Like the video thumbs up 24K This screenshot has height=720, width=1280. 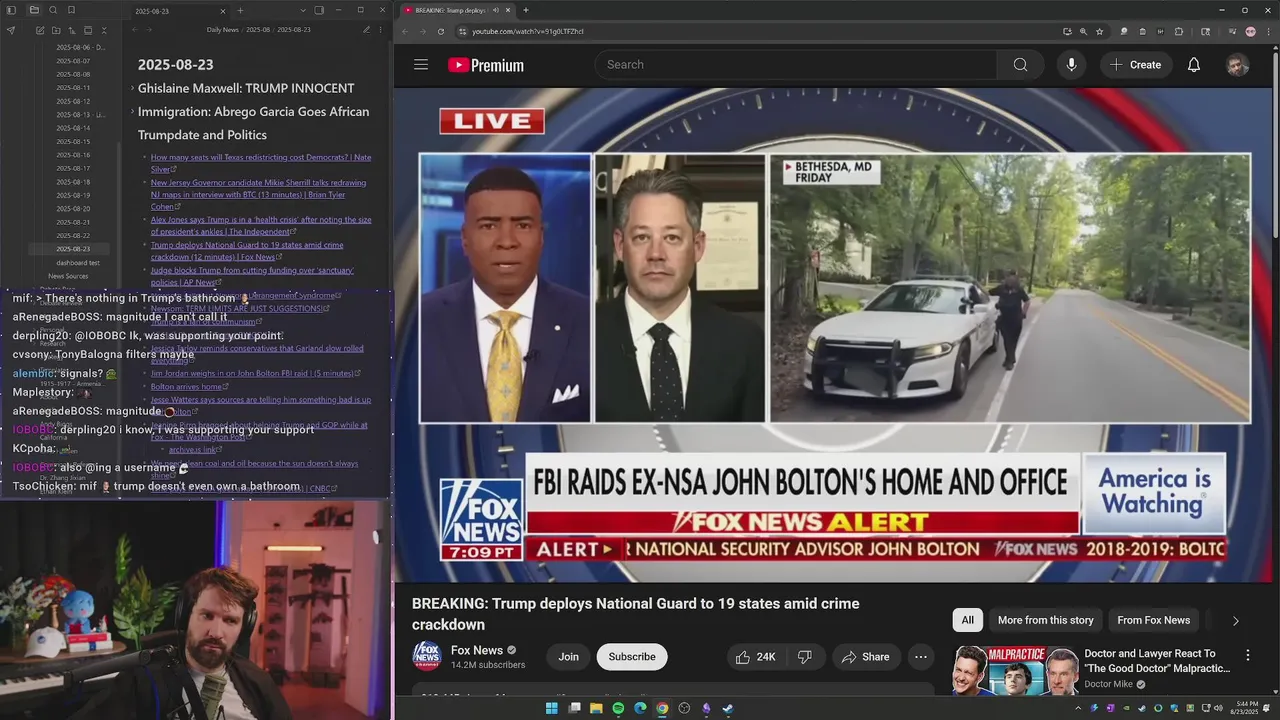[755, 657]
